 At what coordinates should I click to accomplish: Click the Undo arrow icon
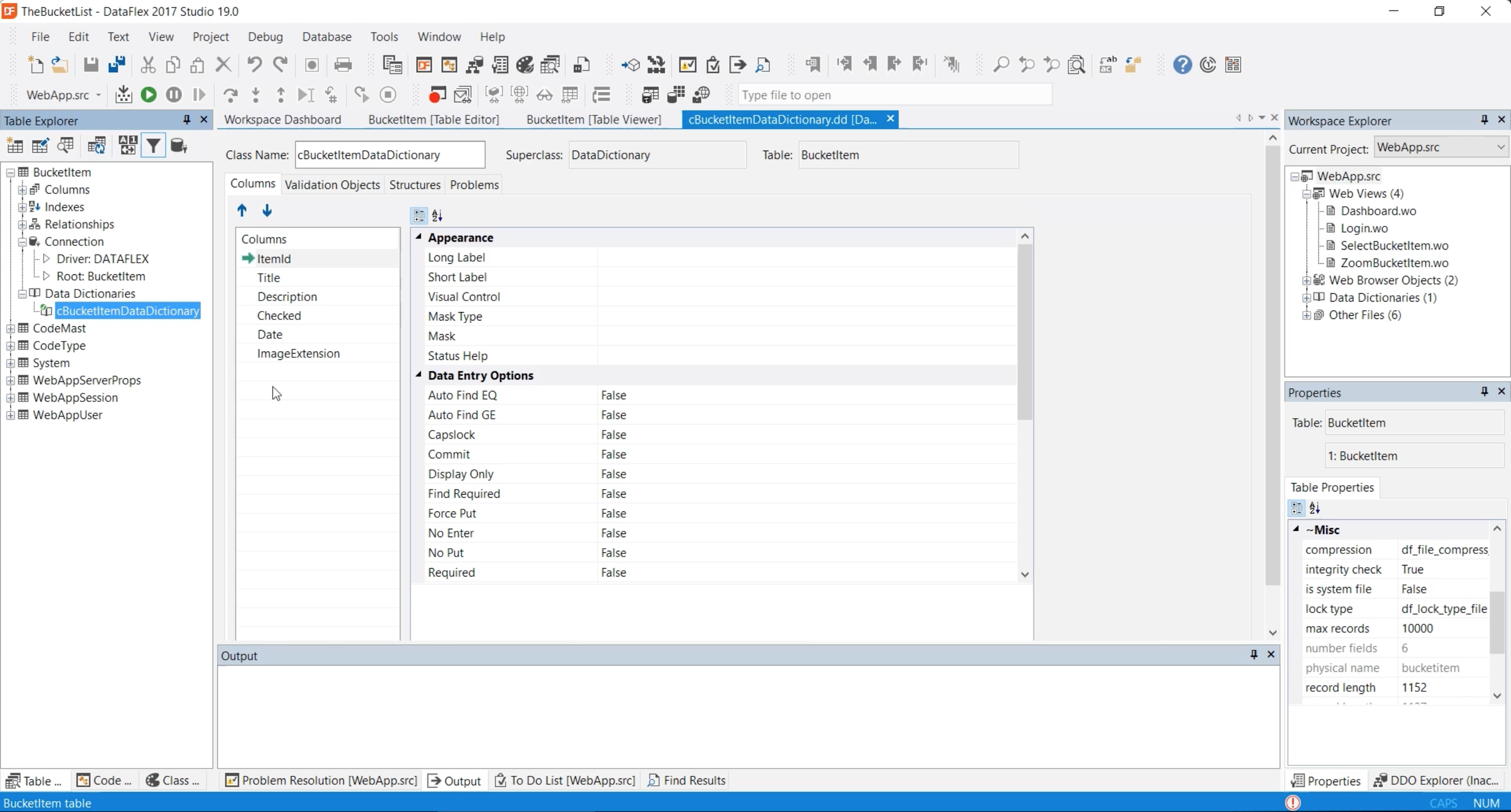pos(254,65)
